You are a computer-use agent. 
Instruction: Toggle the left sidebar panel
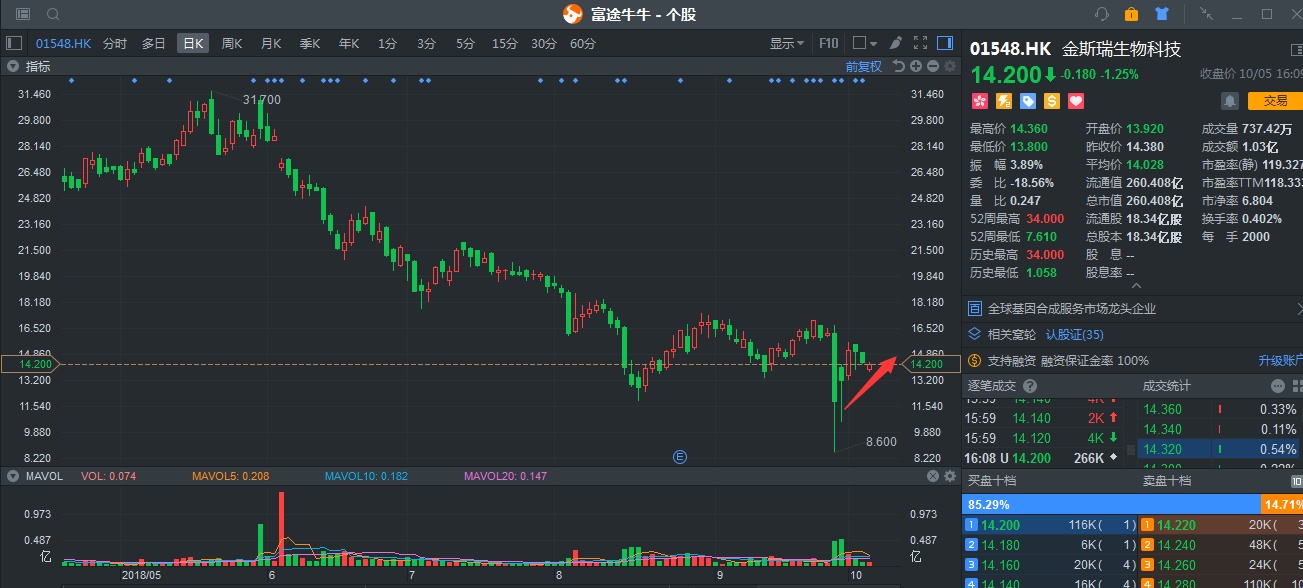[x=14, y=43]
